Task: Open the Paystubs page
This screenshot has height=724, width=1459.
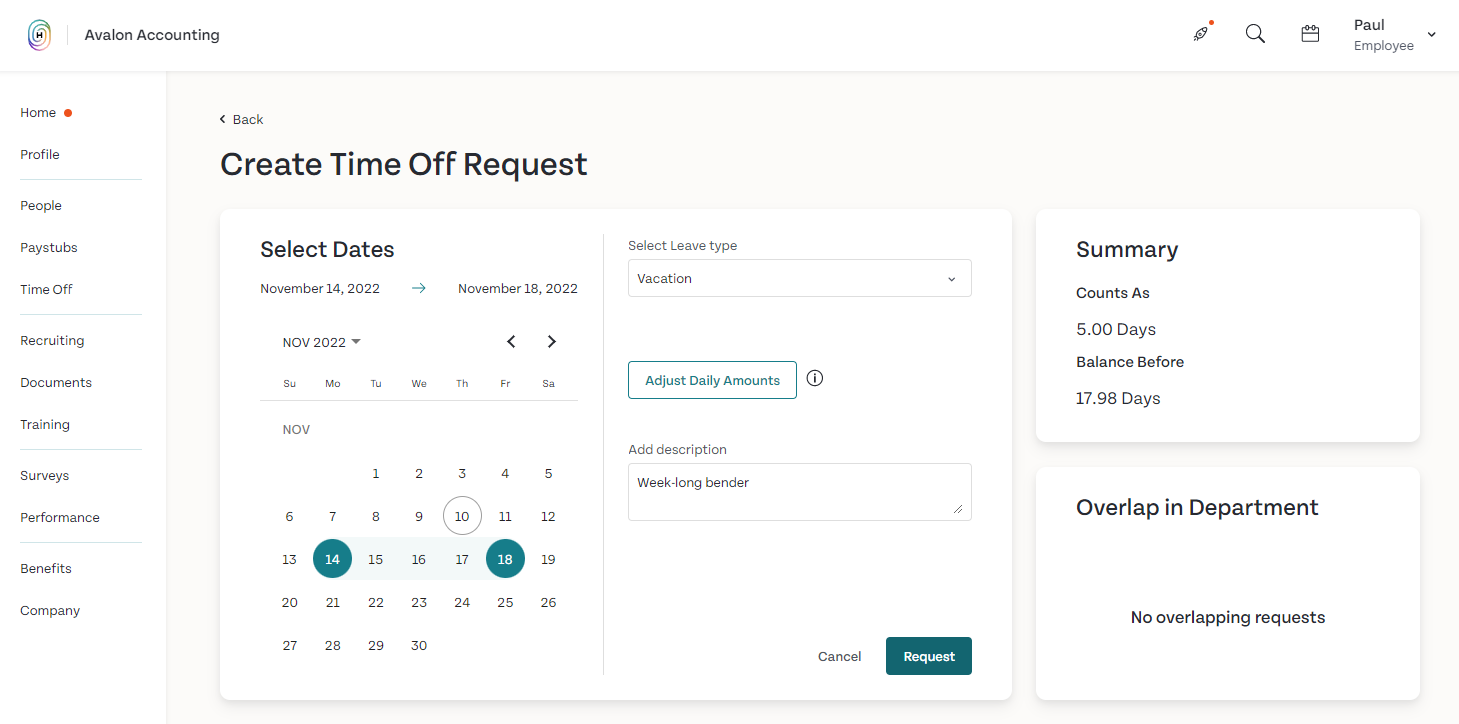Action: [x=50, y=247]
